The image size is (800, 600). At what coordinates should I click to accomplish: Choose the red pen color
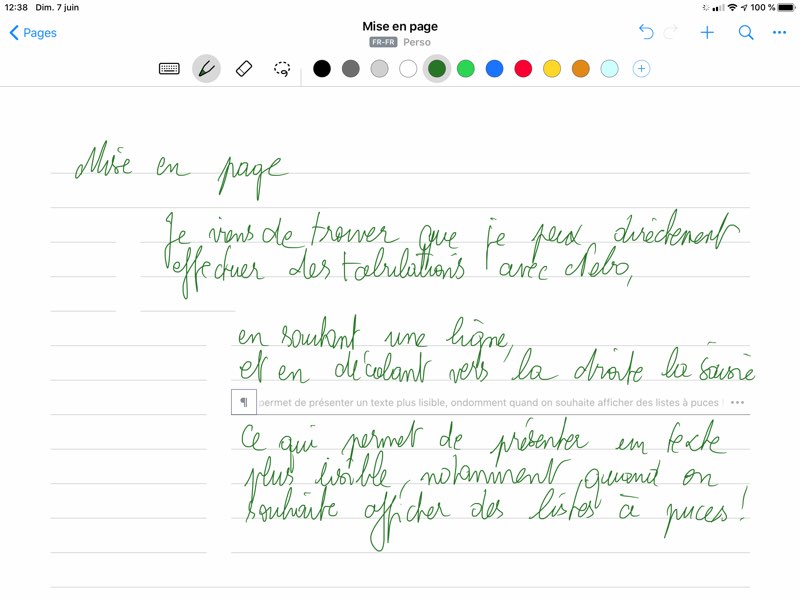523,69
